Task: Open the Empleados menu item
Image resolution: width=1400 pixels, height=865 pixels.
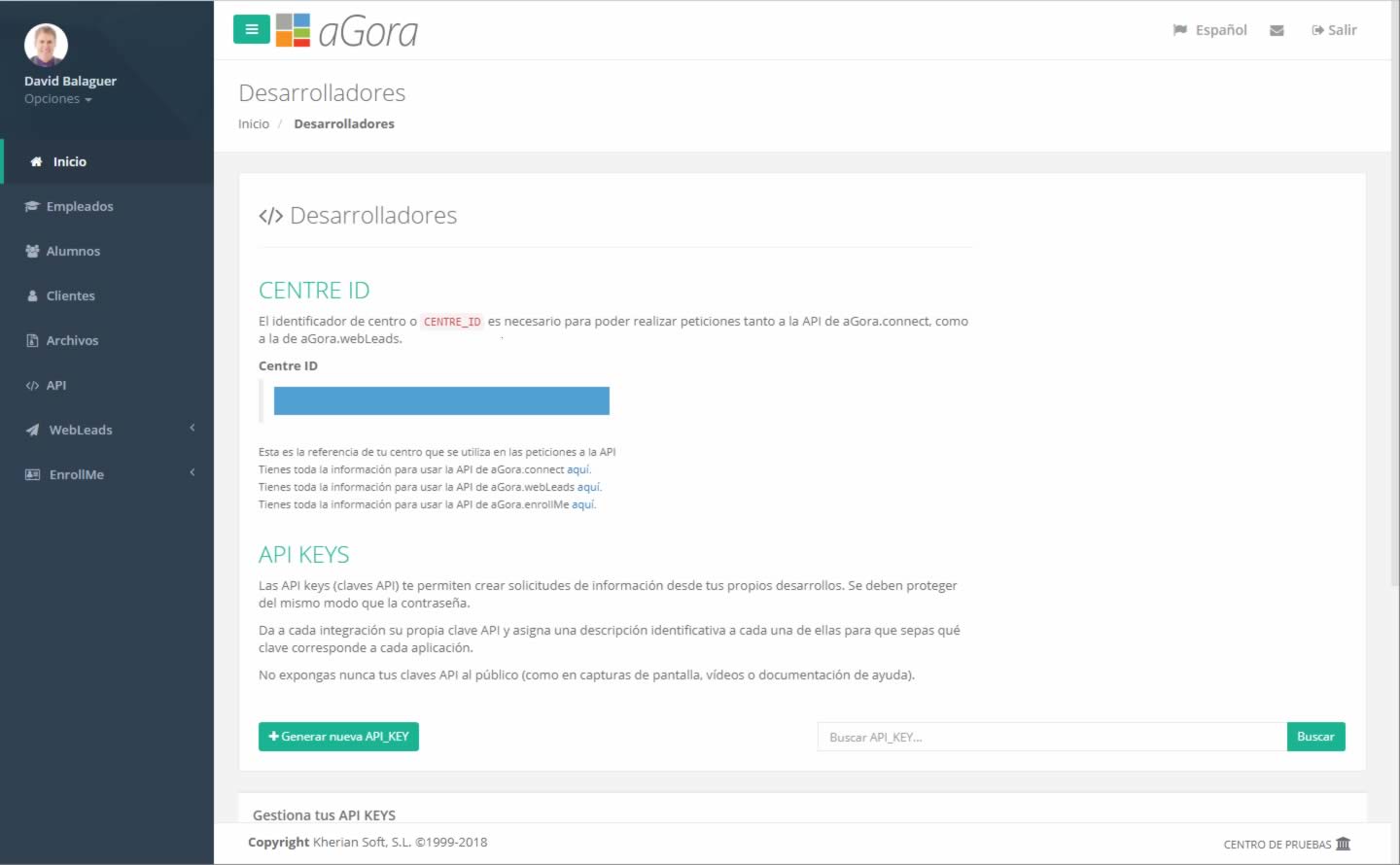Action: pos(107,206)
